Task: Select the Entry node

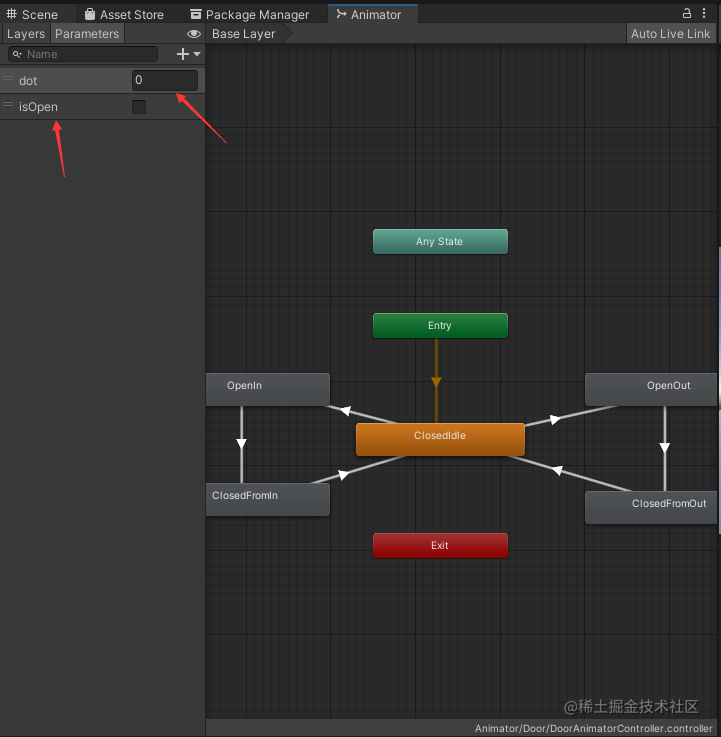Action: click(440, 325)
